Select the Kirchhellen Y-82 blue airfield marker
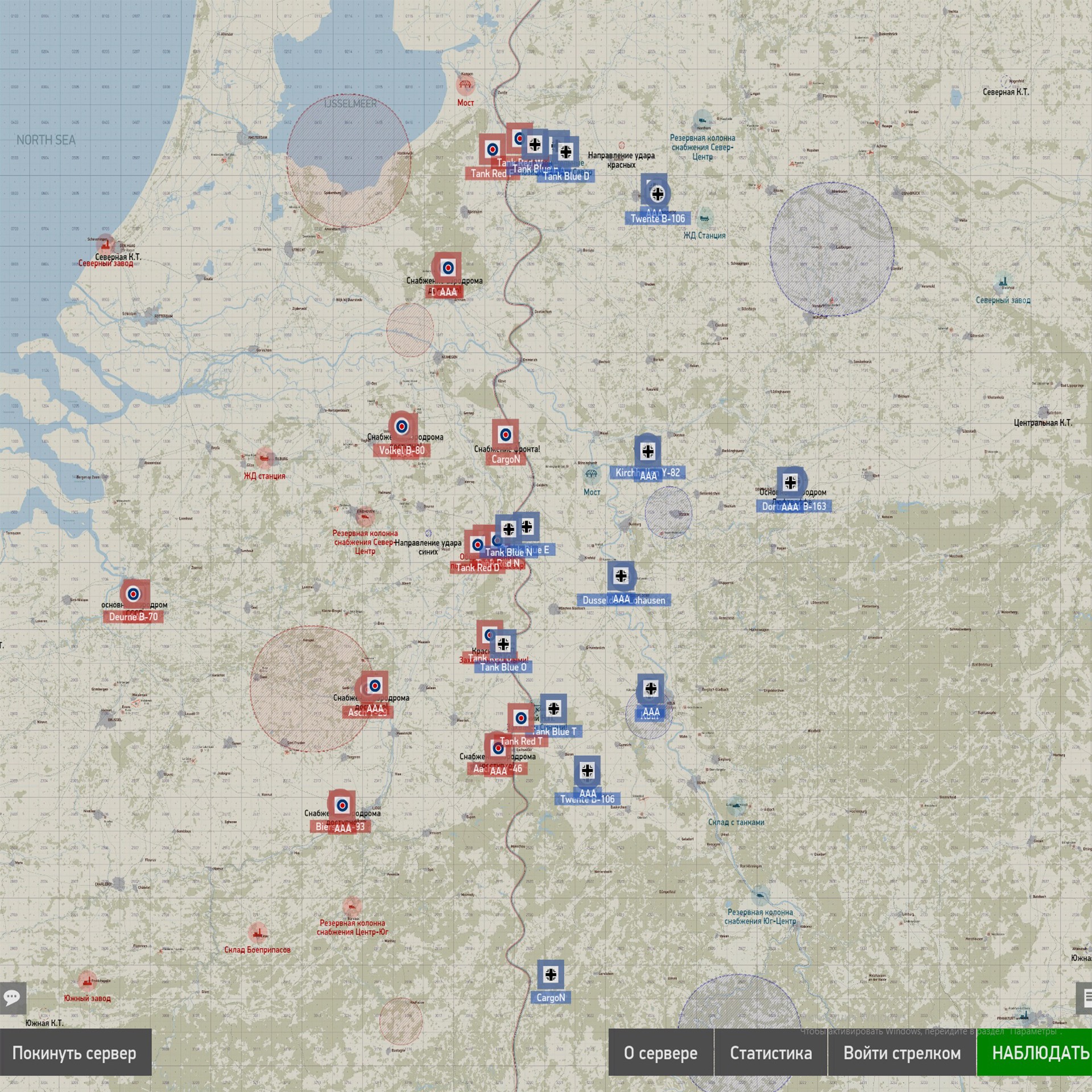The height and width of the screenshot is (1092, 1092). (648, 452)
